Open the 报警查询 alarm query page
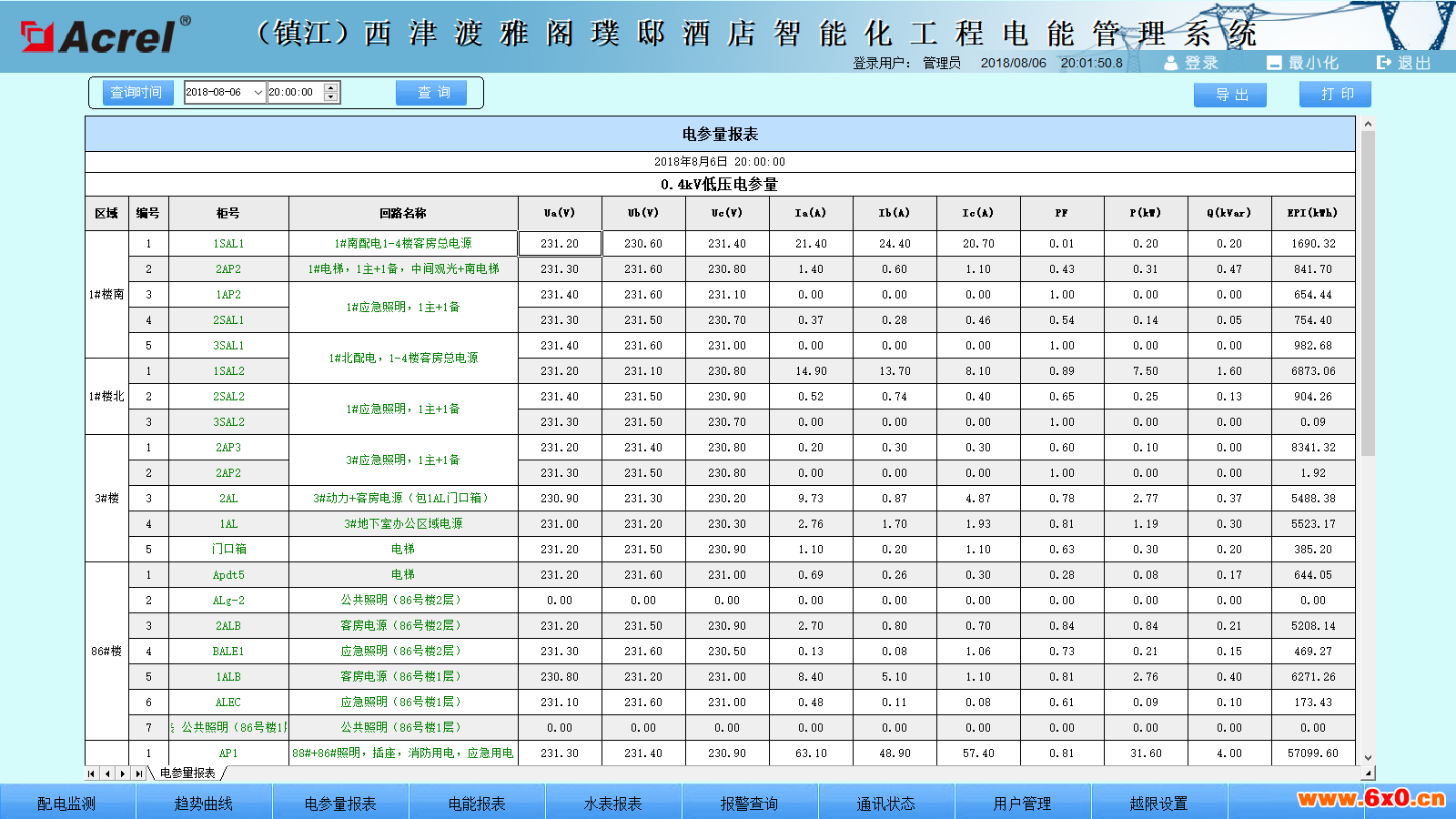 pyautogui.click(x=750, y=804)
